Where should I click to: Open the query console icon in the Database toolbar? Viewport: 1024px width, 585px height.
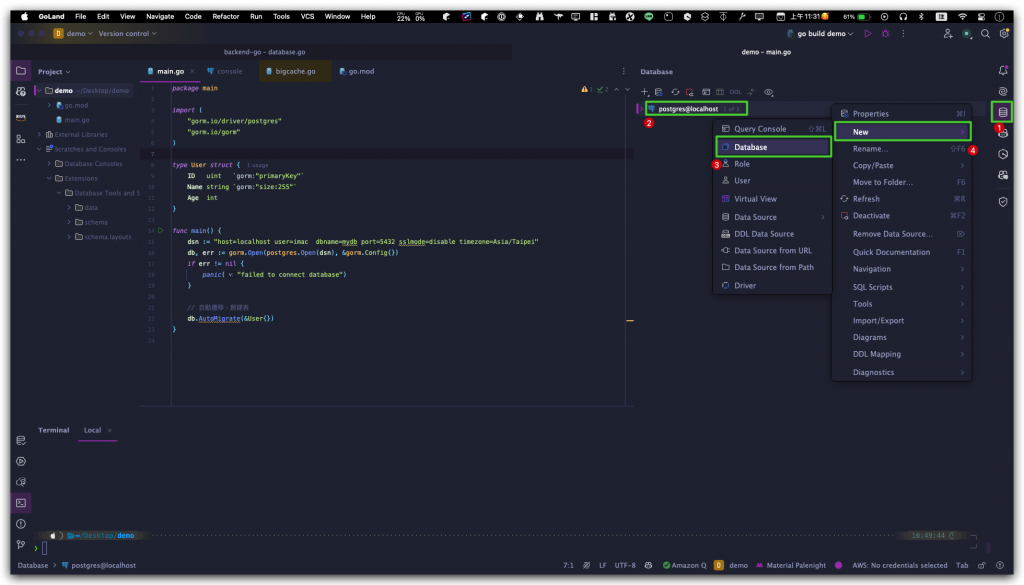click(x=706, y=92)
